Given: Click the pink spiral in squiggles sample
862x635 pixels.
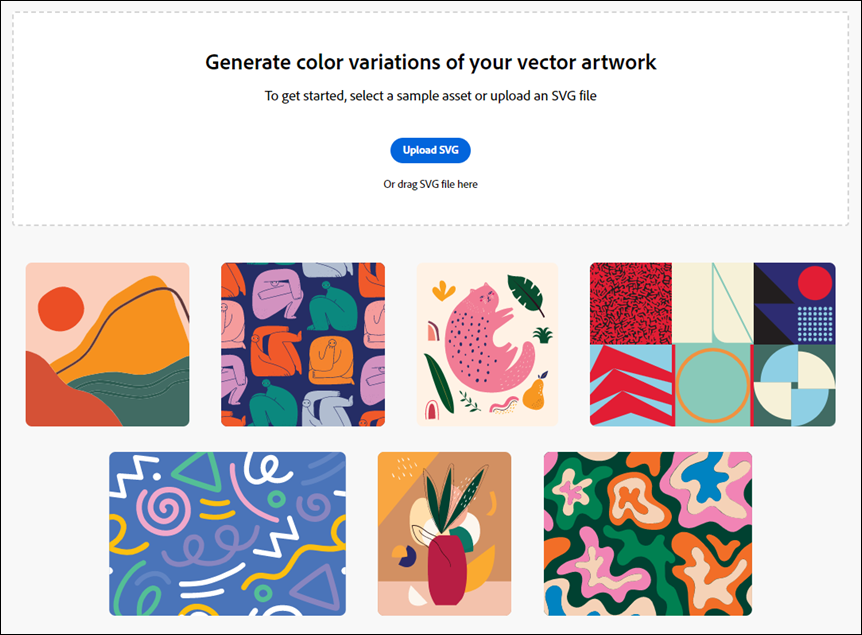Looking at the screenshot, I should [163, 508].
